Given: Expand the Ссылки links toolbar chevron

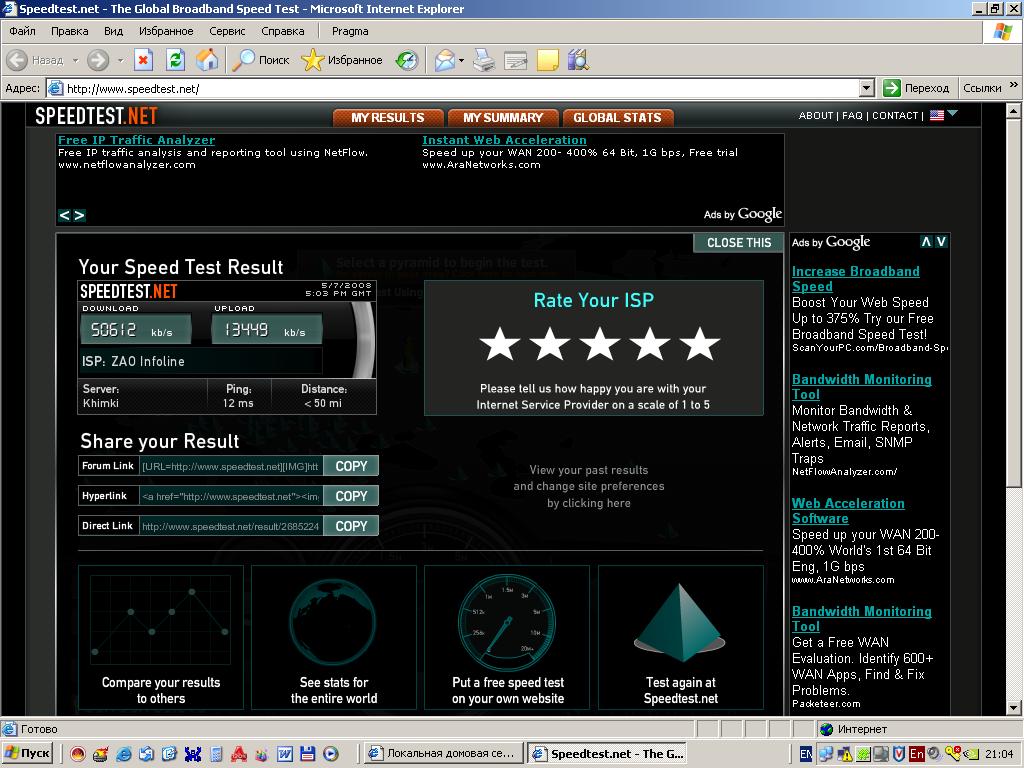Looking at the screenshot, I should tap(1014, 85).
